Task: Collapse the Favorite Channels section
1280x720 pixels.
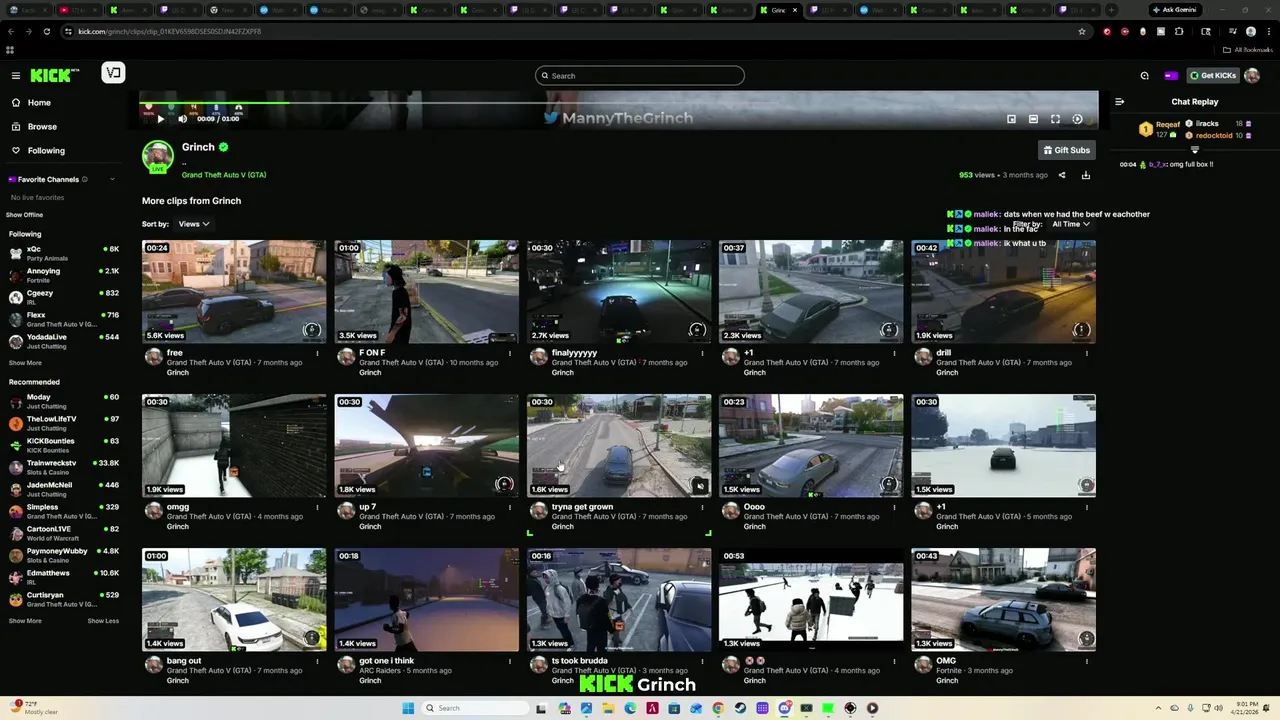Action: click(112, 179)
